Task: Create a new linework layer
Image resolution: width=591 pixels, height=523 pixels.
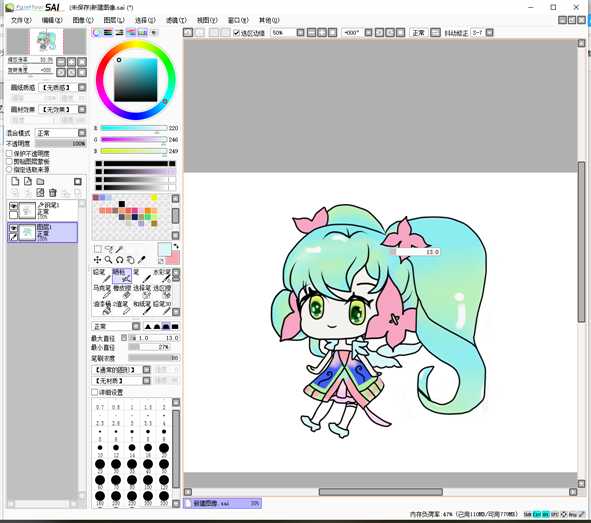Action: (28, 181)
